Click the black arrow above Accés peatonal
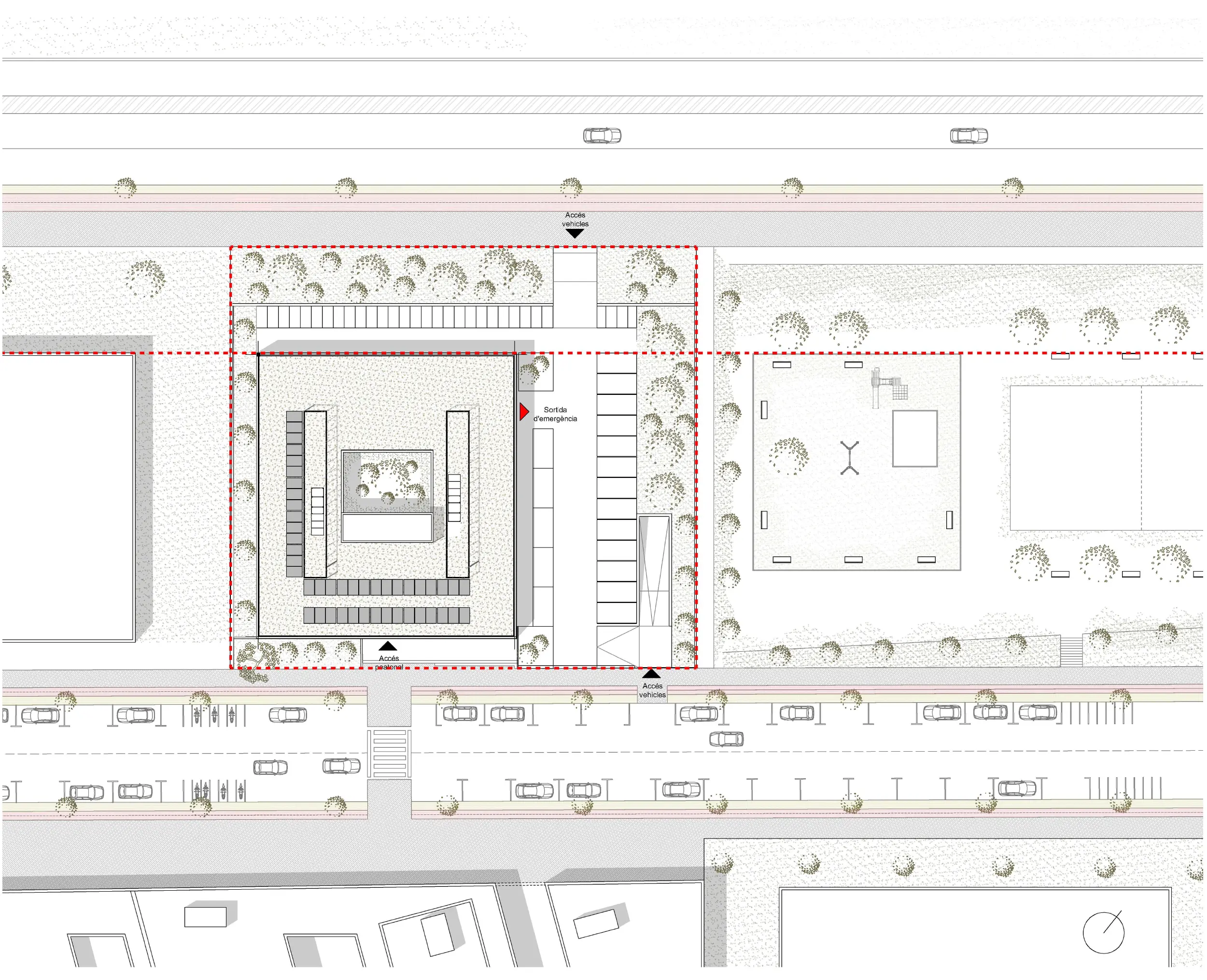The height and width of the screenshot is (980, 1207). (388, 646)
